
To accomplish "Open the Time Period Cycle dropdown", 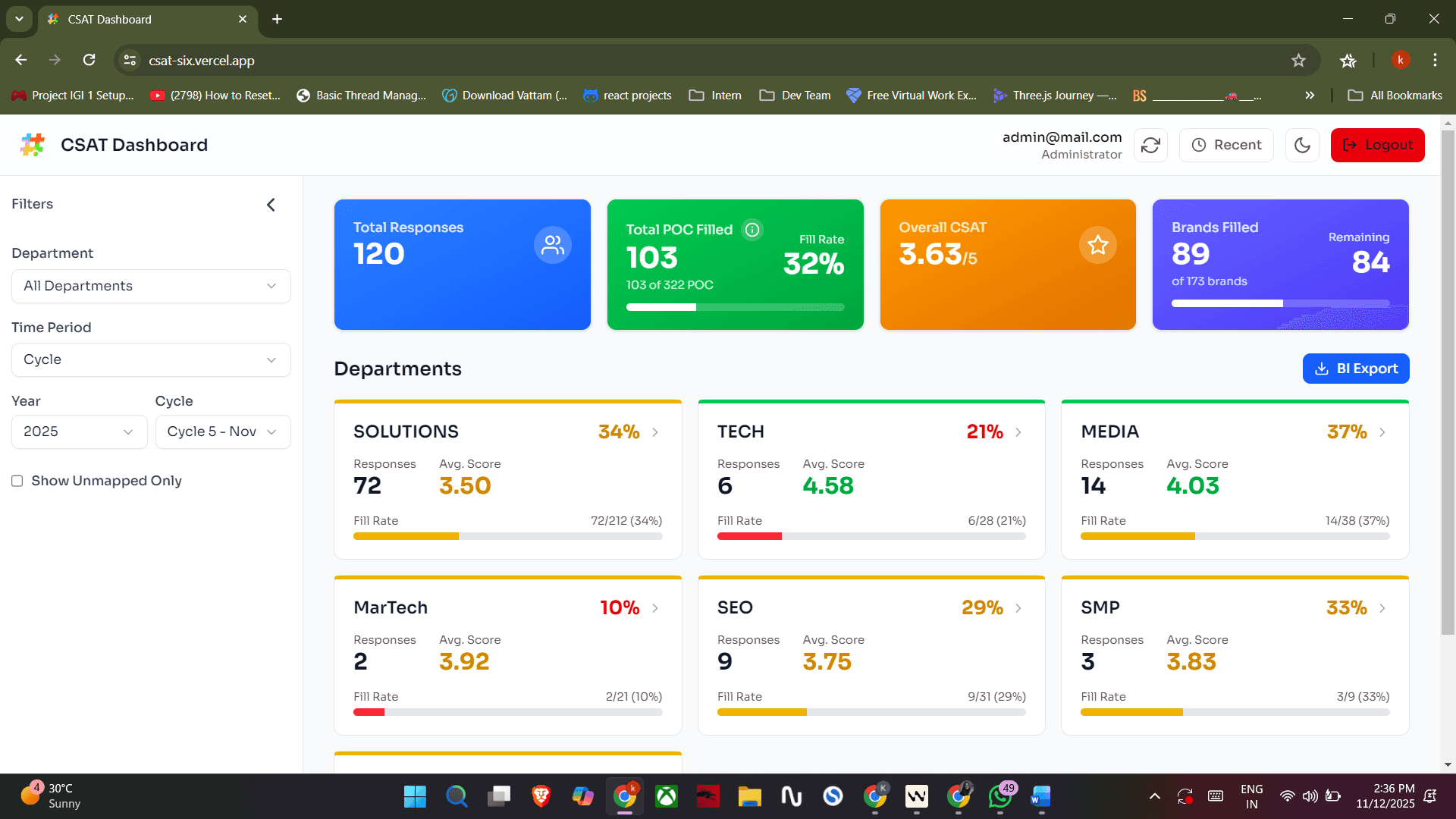I will coord(151,359).
